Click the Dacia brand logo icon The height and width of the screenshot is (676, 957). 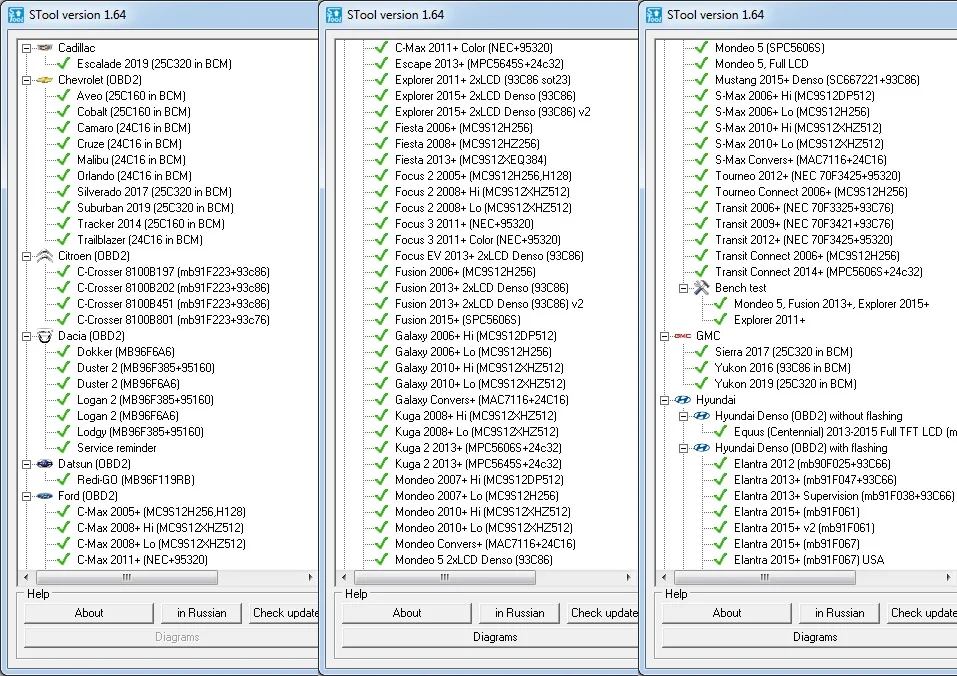[45, 336]
